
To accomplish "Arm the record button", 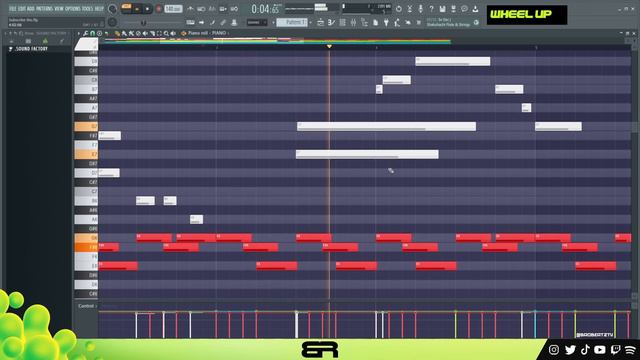I will tap(158, 9).
